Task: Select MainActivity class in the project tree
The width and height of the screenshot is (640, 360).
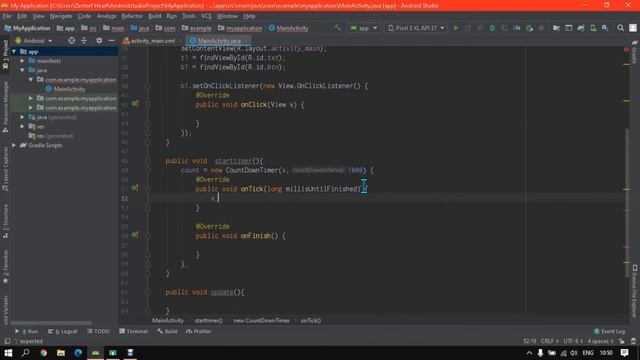Action: [65, 89]
